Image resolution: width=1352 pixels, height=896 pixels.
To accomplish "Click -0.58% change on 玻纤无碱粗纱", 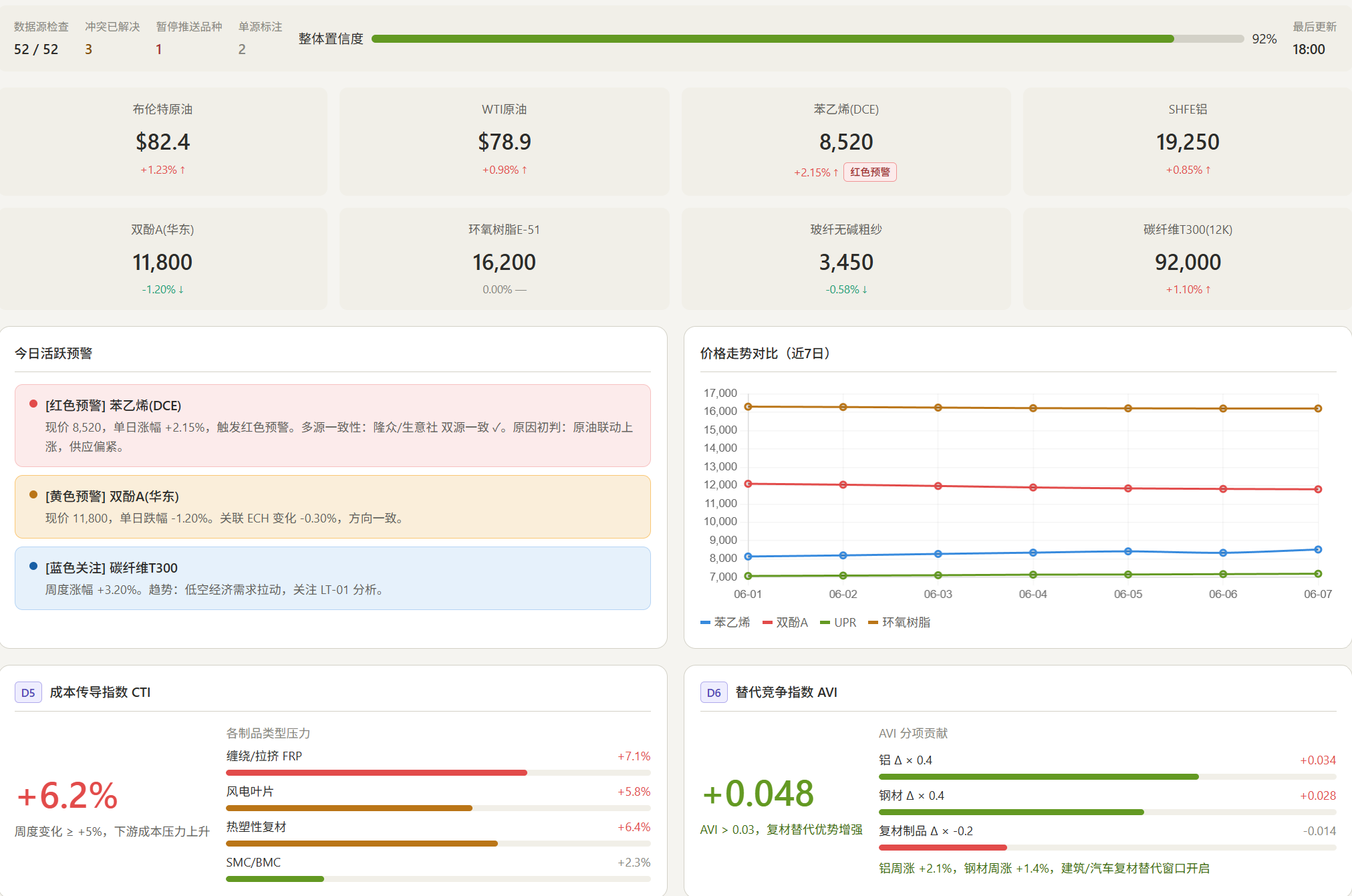I will (x=846, y=289).
